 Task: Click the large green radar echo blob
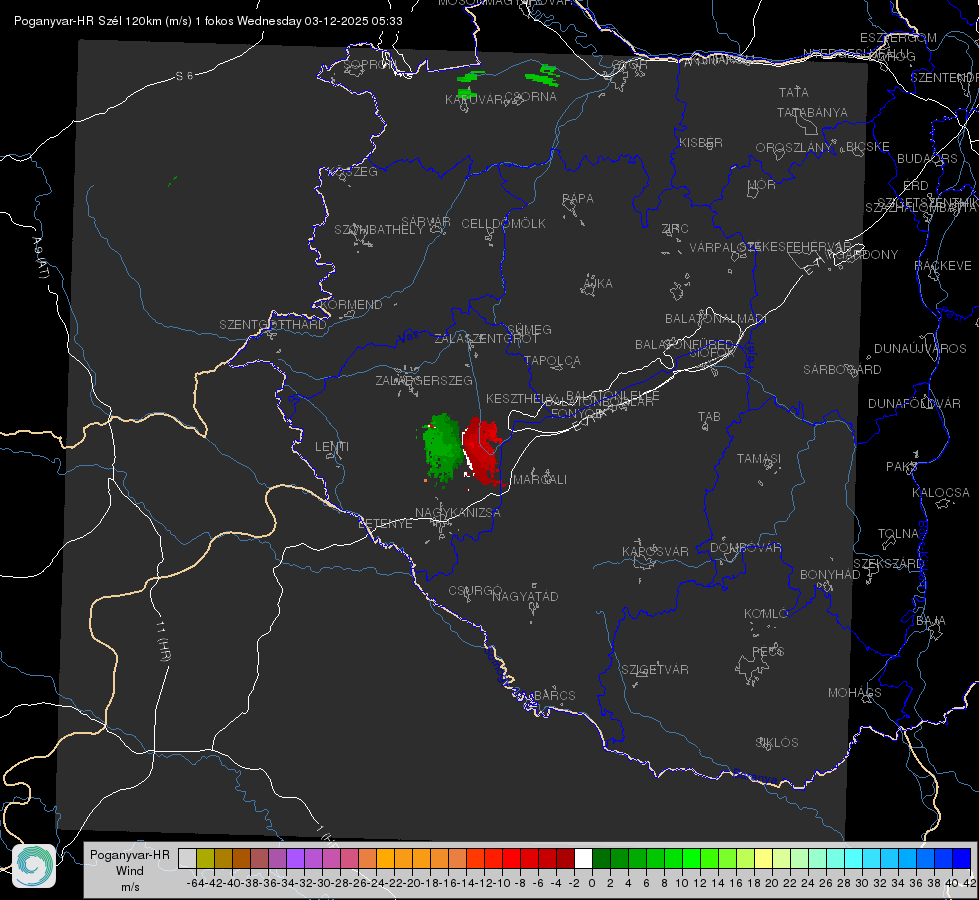(442, 447)
